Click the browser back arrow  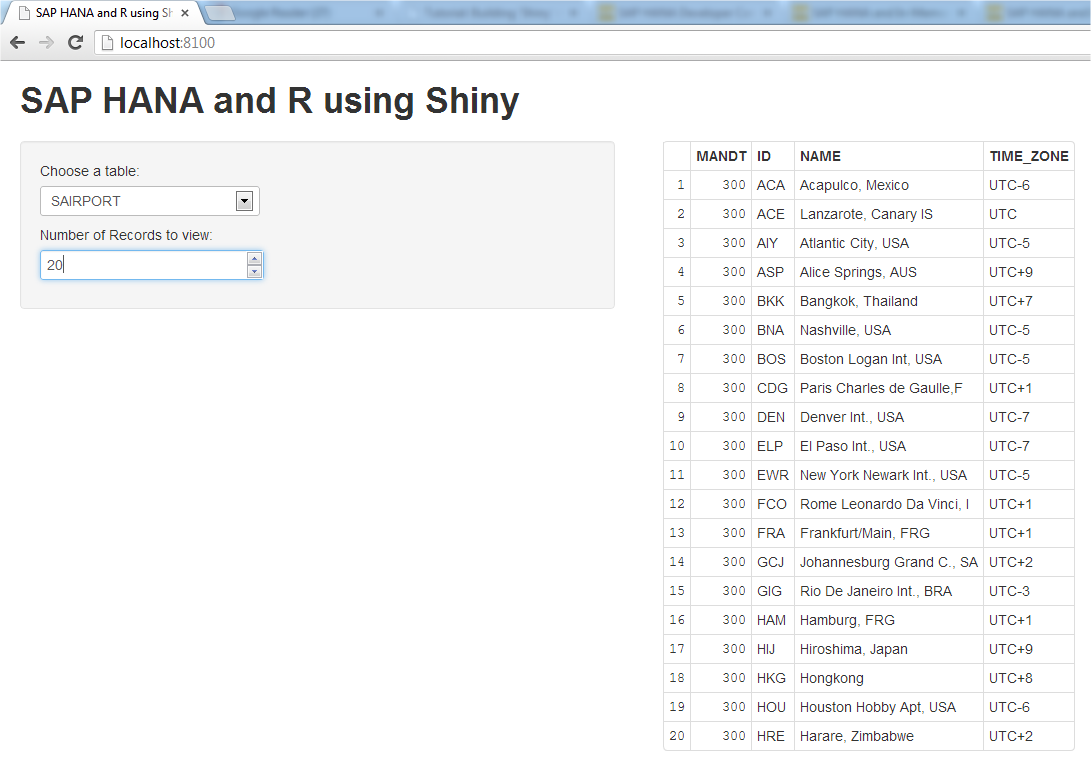click(x=18, y=43)
